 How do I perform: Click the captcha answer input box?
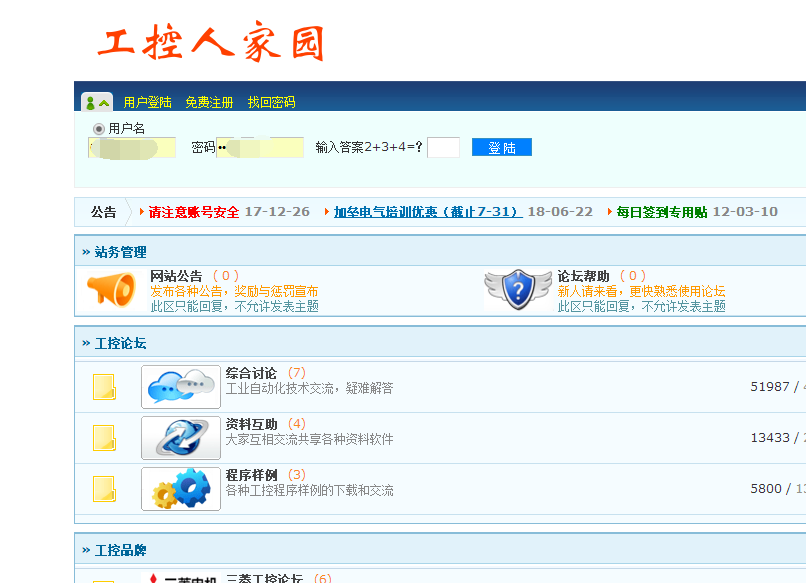[443, 148]
